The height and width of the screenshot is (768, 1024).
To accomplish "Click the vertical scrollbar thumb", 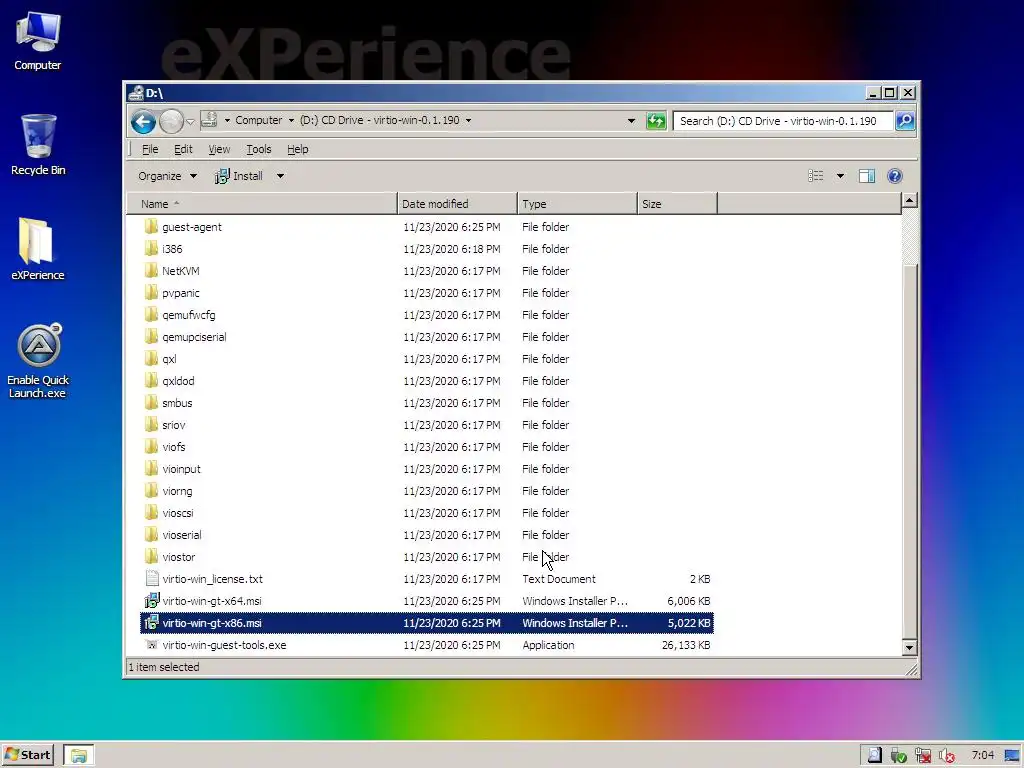I will tap(910, 451).
